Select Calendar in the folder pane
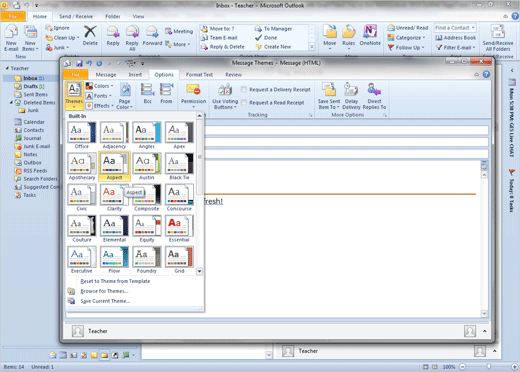520x372 pixels. tap(34, 122)
